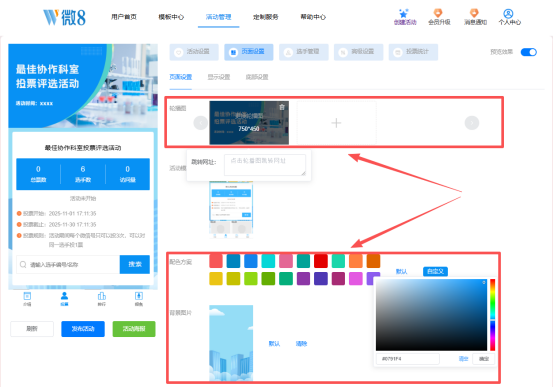Switch to the fourth settings pill tab
Image resolution: width=554 pixels, height=387 pixels.
click(359, 52)
